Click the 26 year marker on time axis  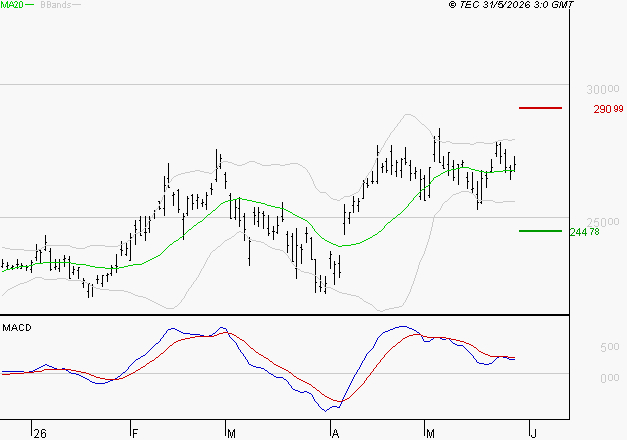40,434
